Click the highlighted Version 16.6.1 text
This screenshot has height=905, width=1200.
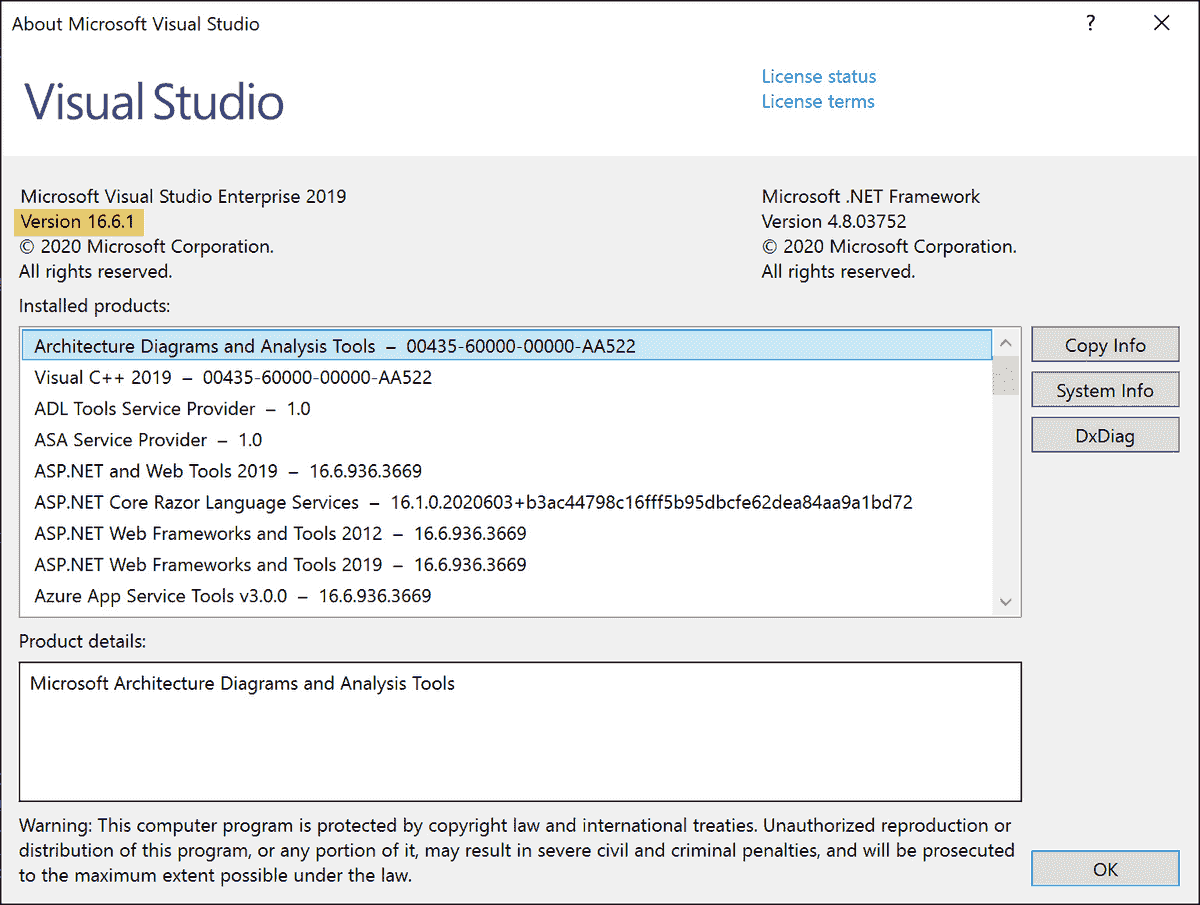pyautogui.click(x=78, y=221)
